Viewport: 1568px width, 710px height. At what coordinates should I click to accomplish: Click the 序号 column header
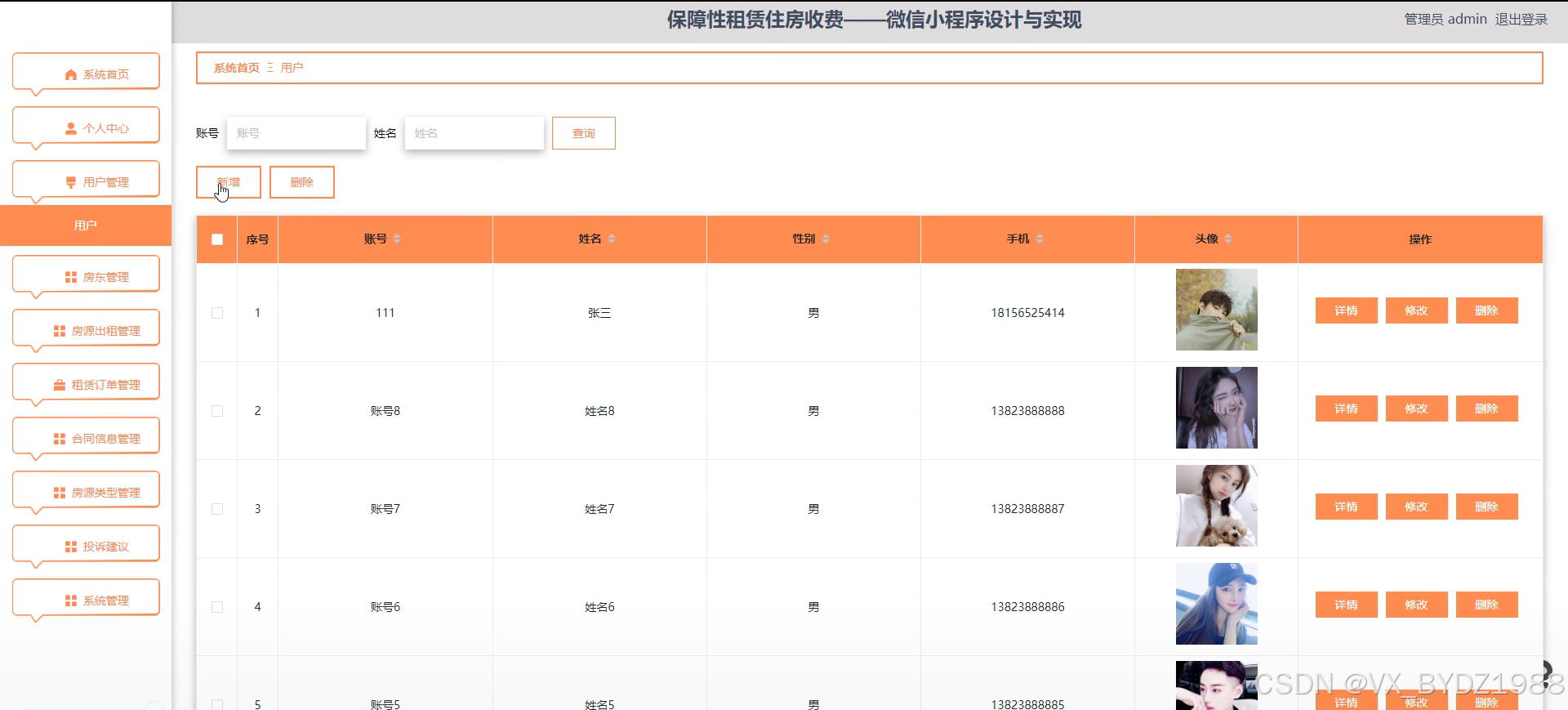pos(257,239)
